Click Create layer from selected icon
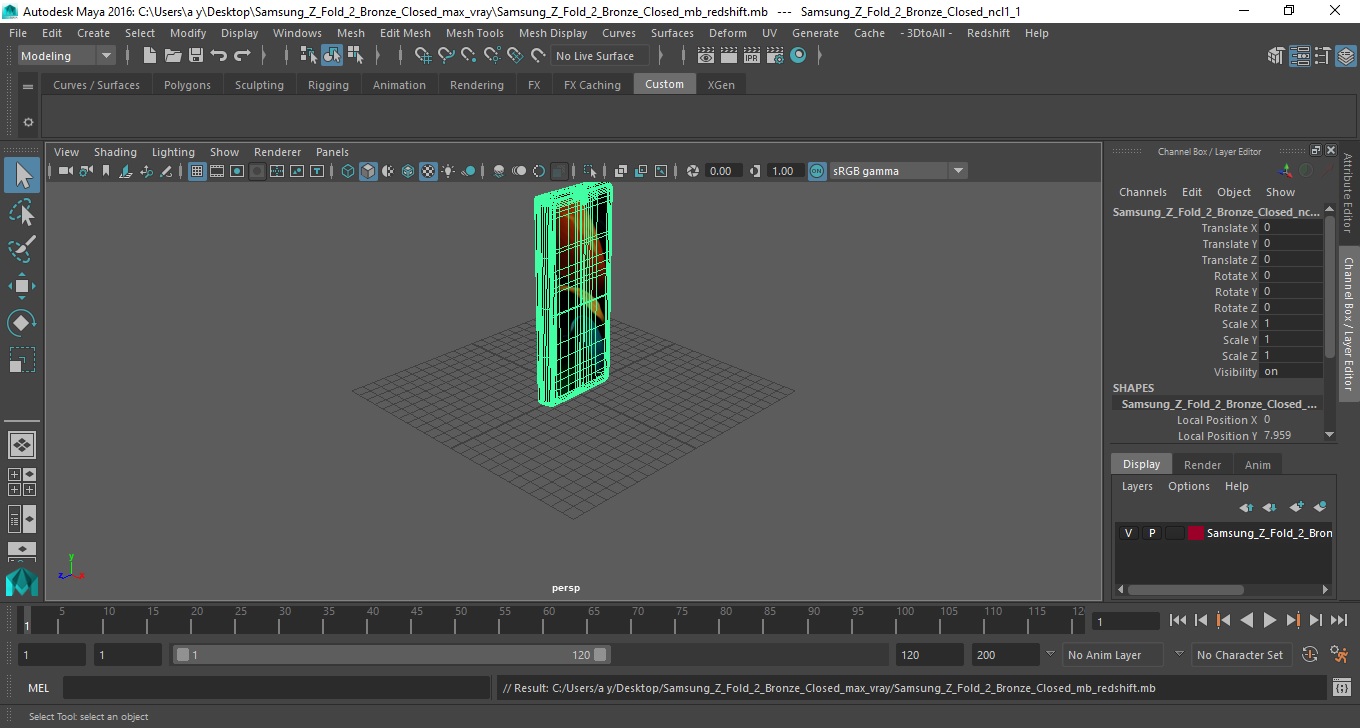Image resolution: width=1360 pixels, height=728 pixels. point(1319,507)
